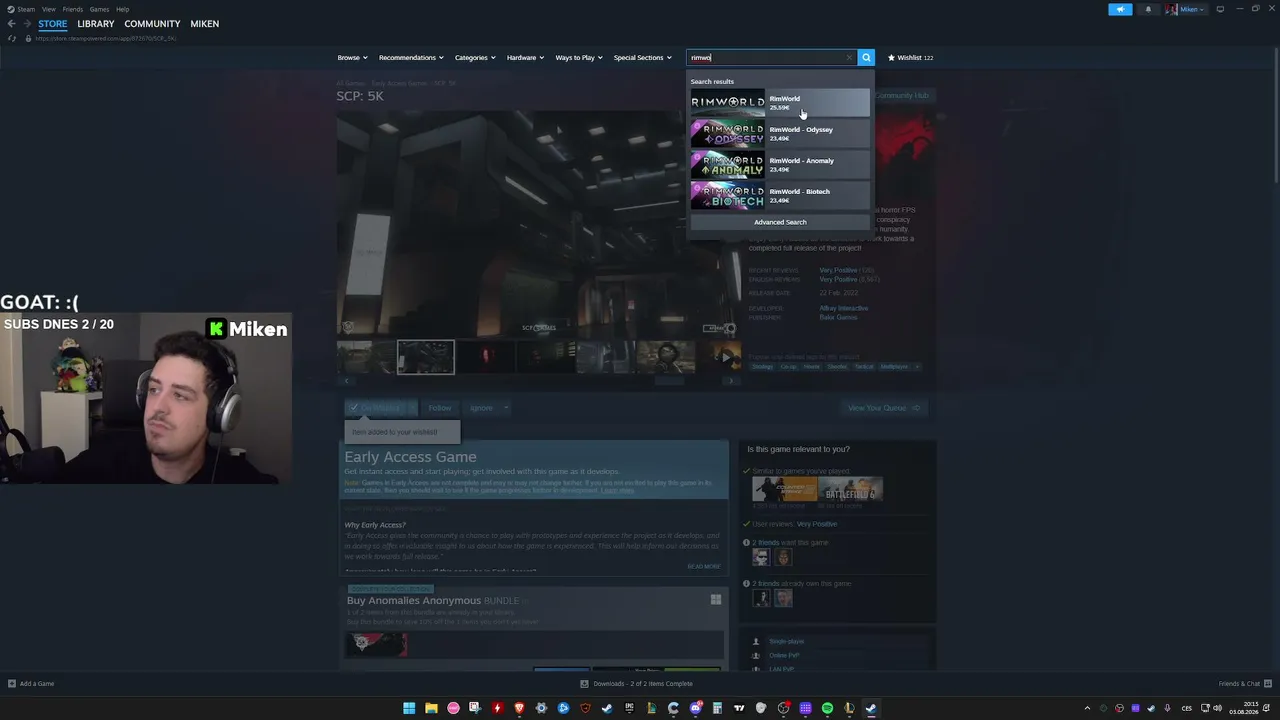
Task: Open the READ MORE link
Action: pyautogui.click(x=704, y=566)
